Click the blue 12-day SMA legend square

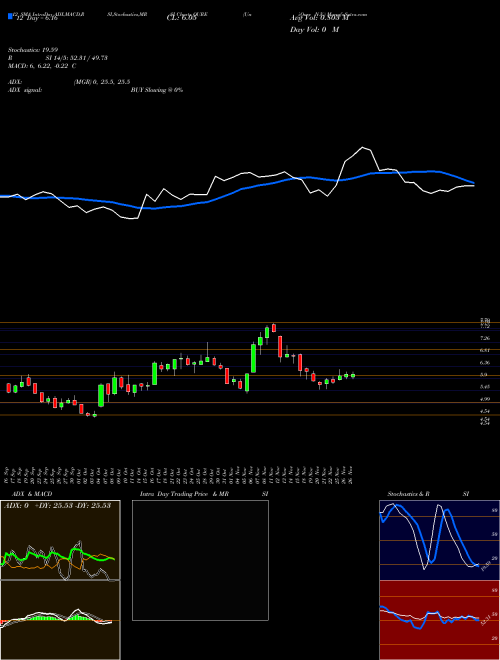(x=11, y=17)
